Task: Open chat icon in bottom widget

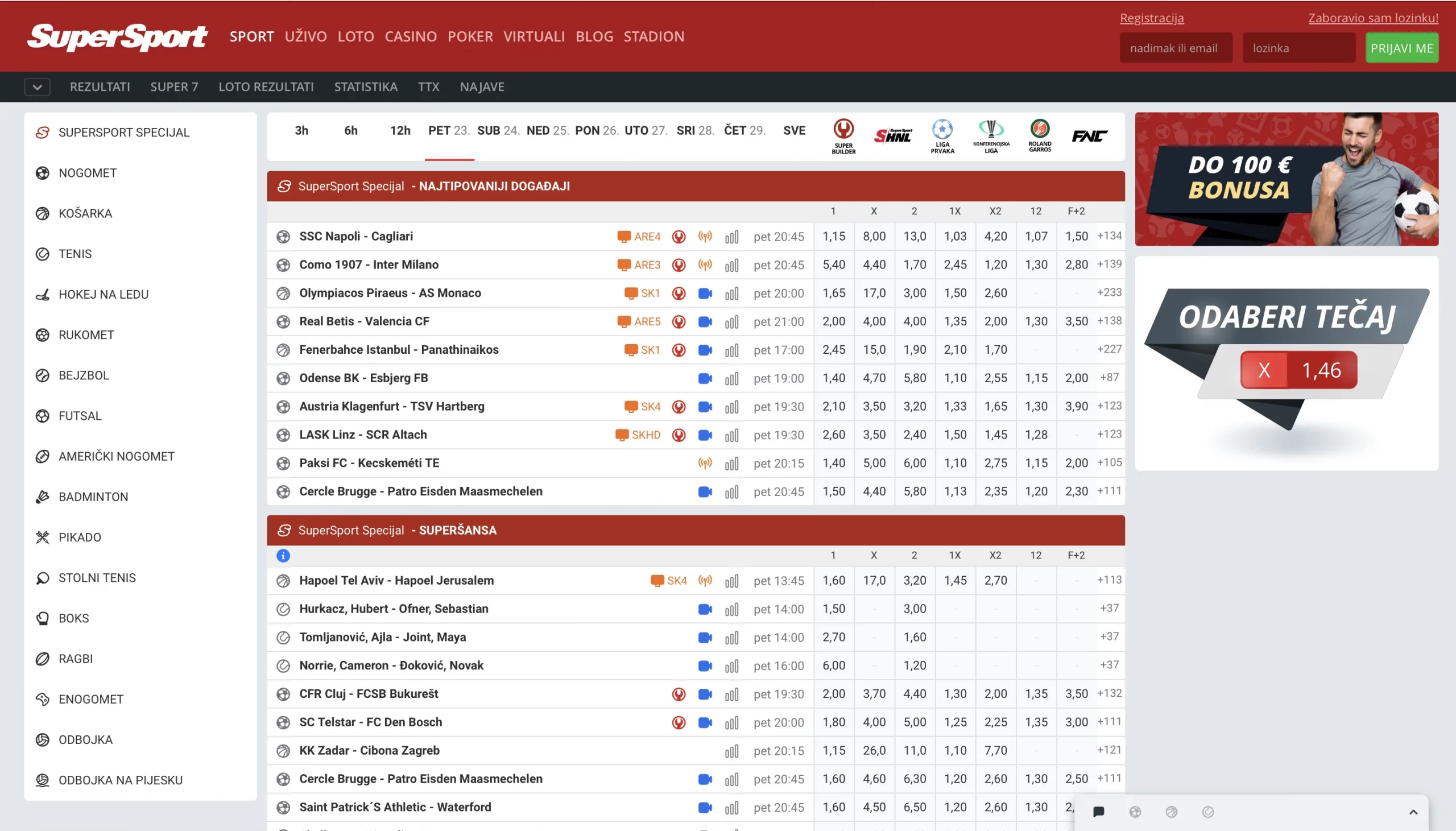Action: [1098, 812]
